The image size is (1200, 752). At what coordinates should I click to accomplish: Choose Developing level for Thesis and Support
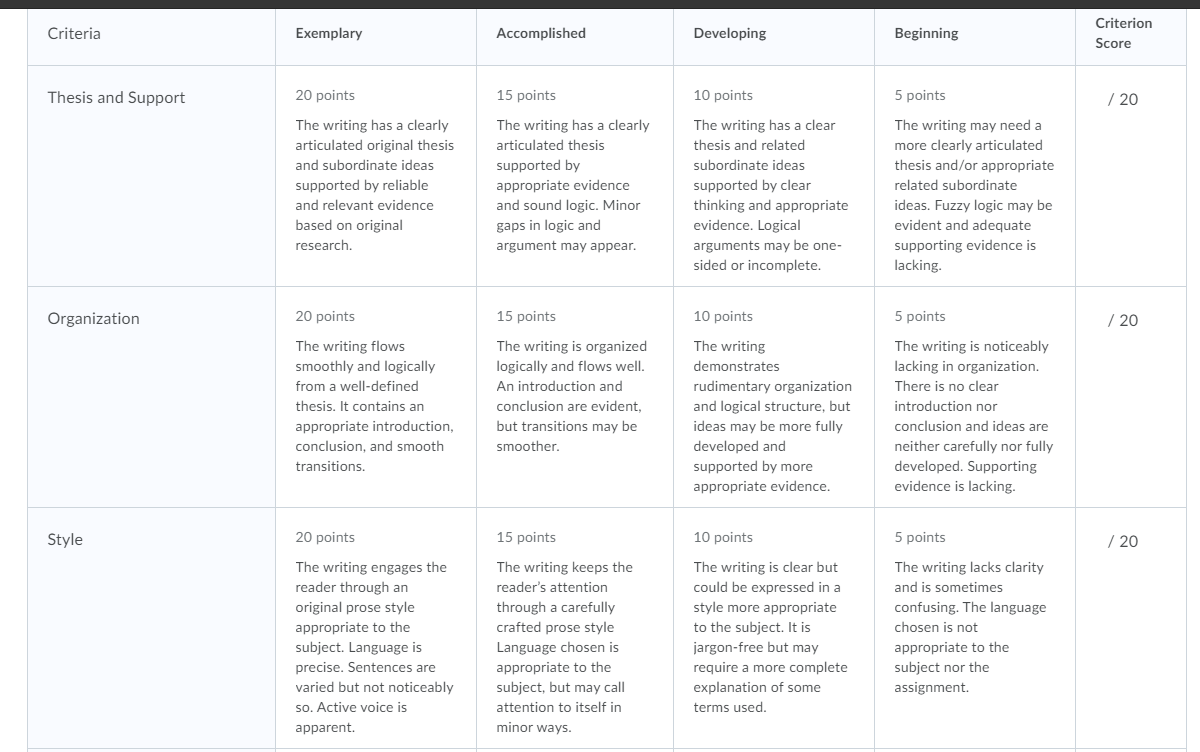coord(774,176)
